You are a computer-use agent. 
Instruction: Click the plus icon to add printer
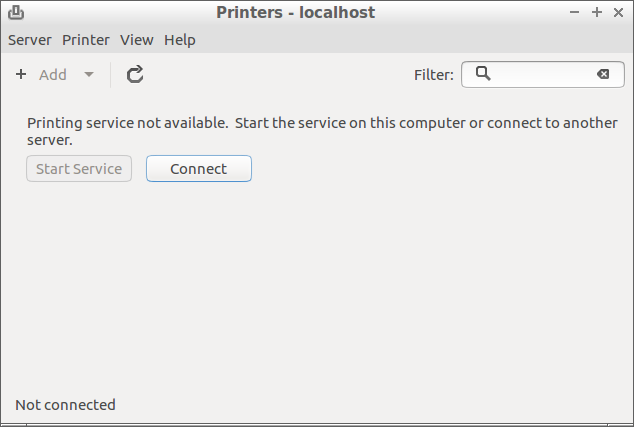click(x=21, y=74)
